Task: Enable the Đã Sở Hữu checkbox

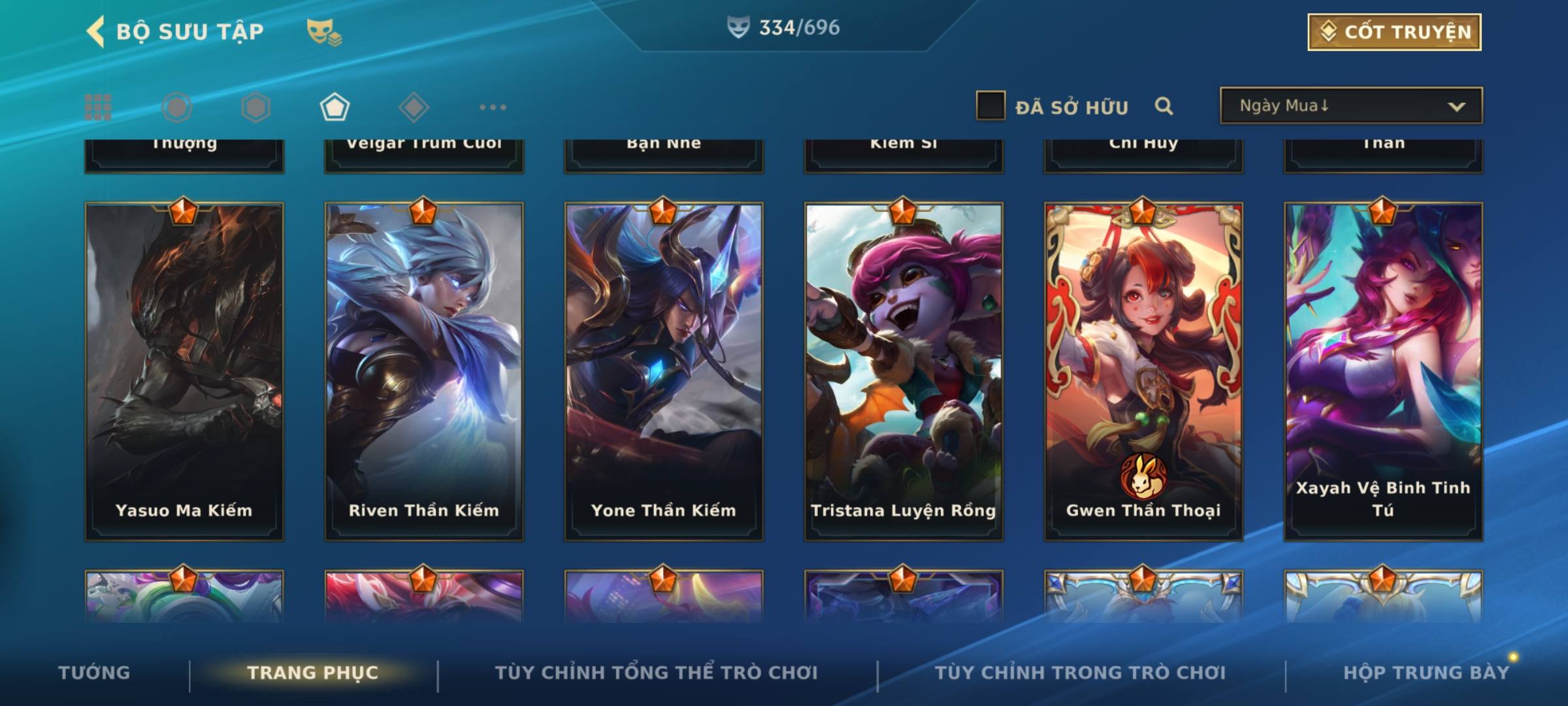Action: [x=990, y=106]
